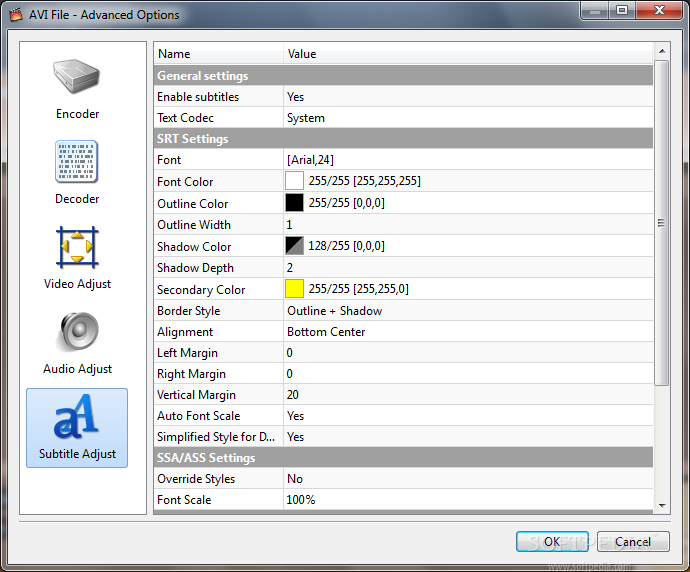Switch to Video Adjust options
This screenshot has width=690, height=572.
click(x=77, y=258)
